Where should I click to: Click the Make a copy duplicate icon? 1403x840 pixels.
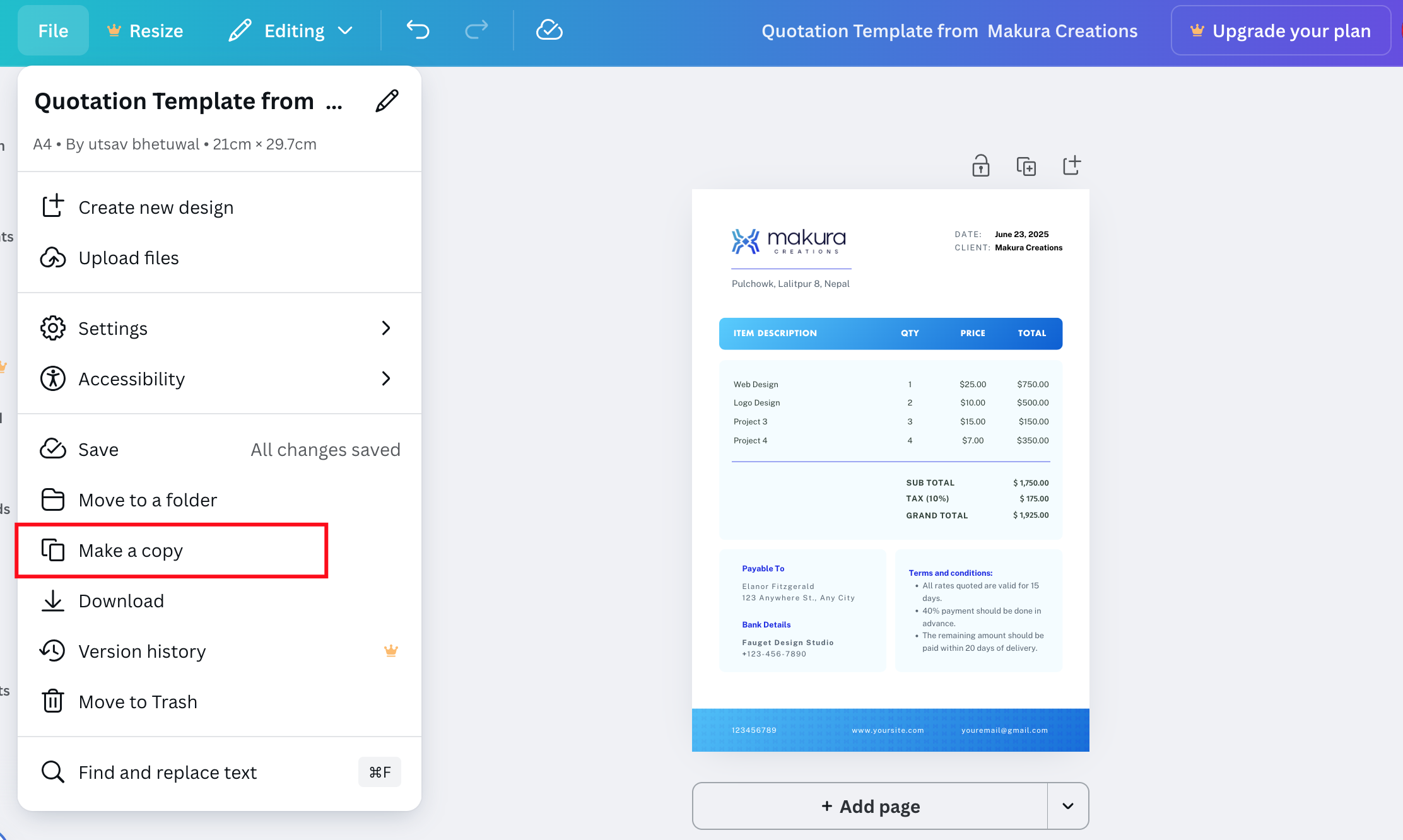[53, 550]
